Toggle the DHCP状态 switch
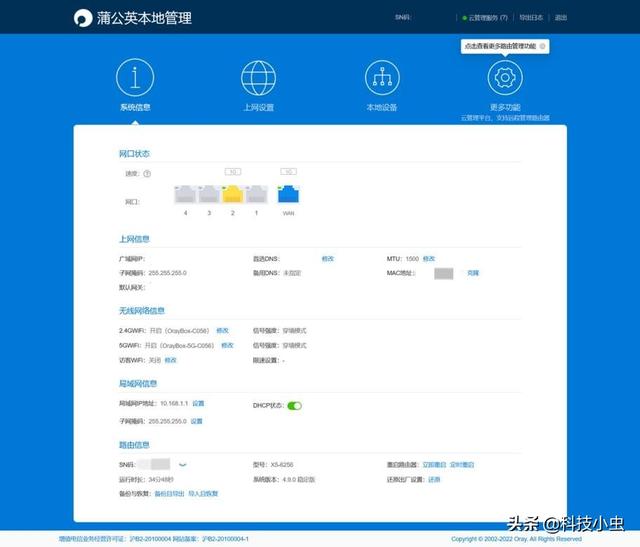 click(x=294, y=406)
